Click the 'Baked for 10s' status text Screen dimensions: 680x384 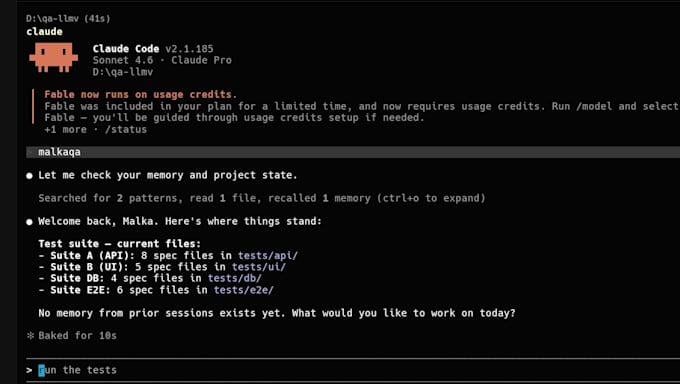pyautogui.click(x=77, y=335)
